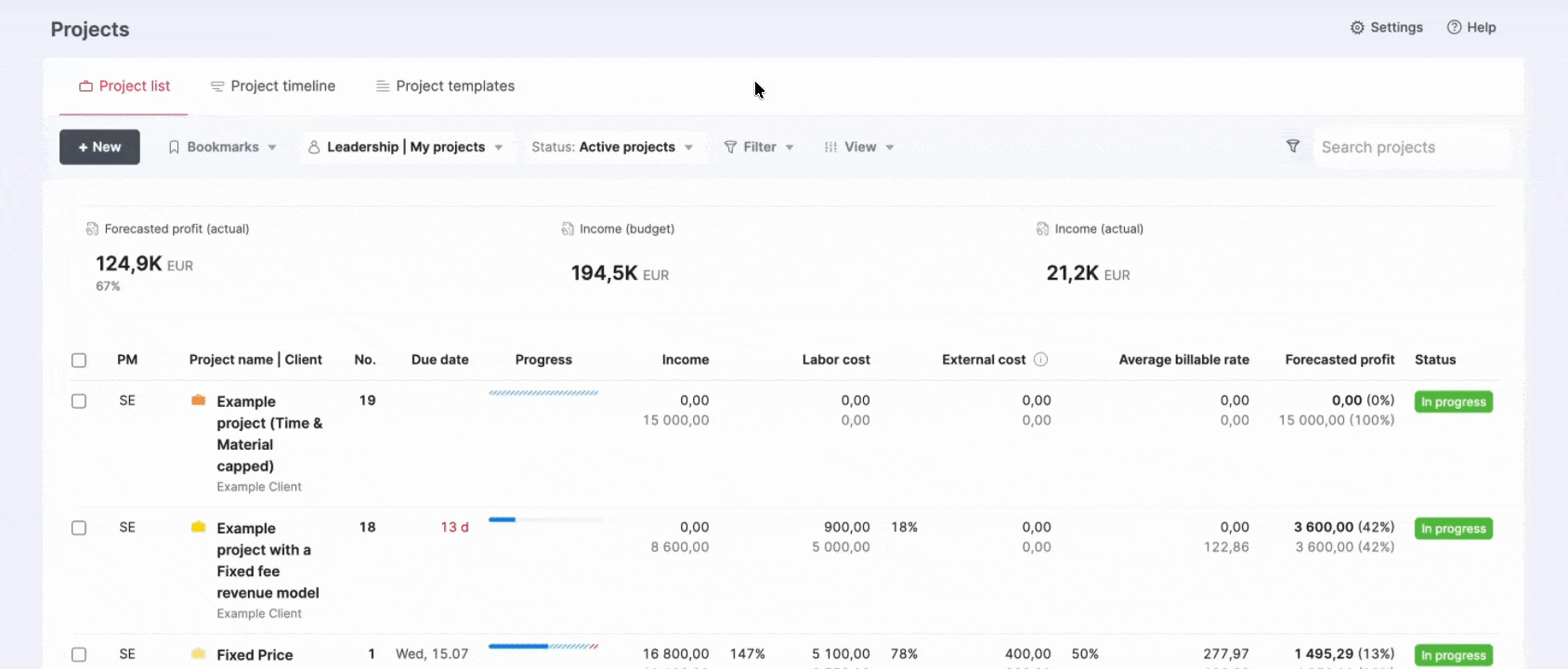Open the Bookmarks dropdown

[x=222, y=147]
